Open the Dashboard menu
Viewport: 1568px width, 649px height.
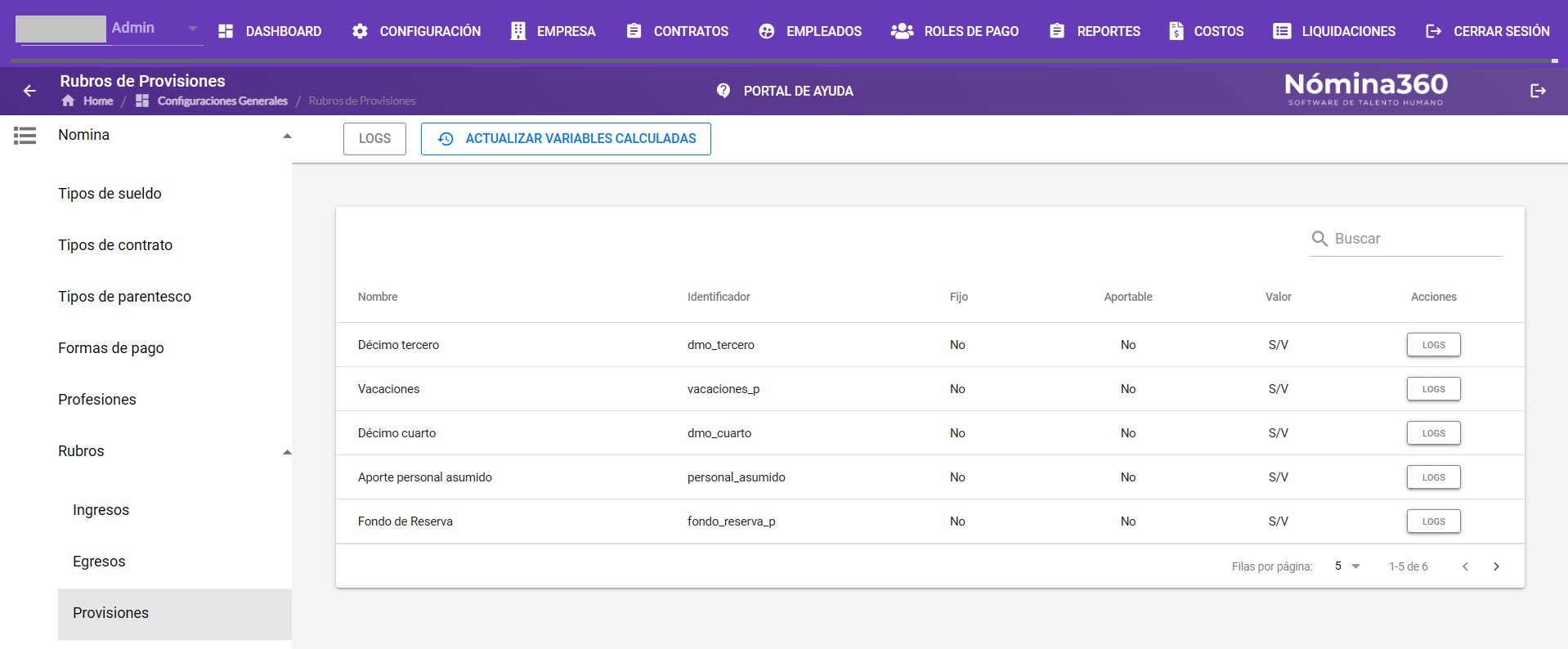click(x=270, y=31)
